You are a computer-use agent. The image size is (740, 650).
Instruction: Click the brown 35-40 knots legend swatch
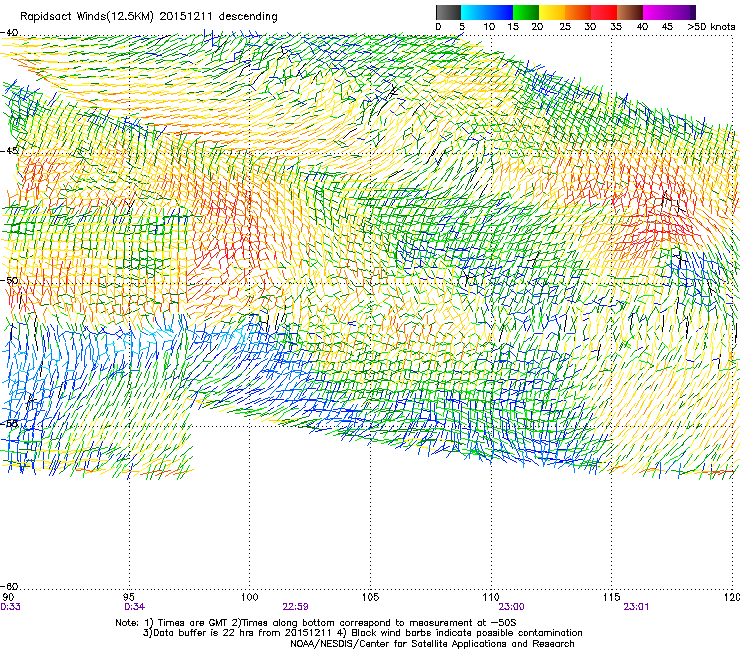pyautogui.click(x=630, y=12)
